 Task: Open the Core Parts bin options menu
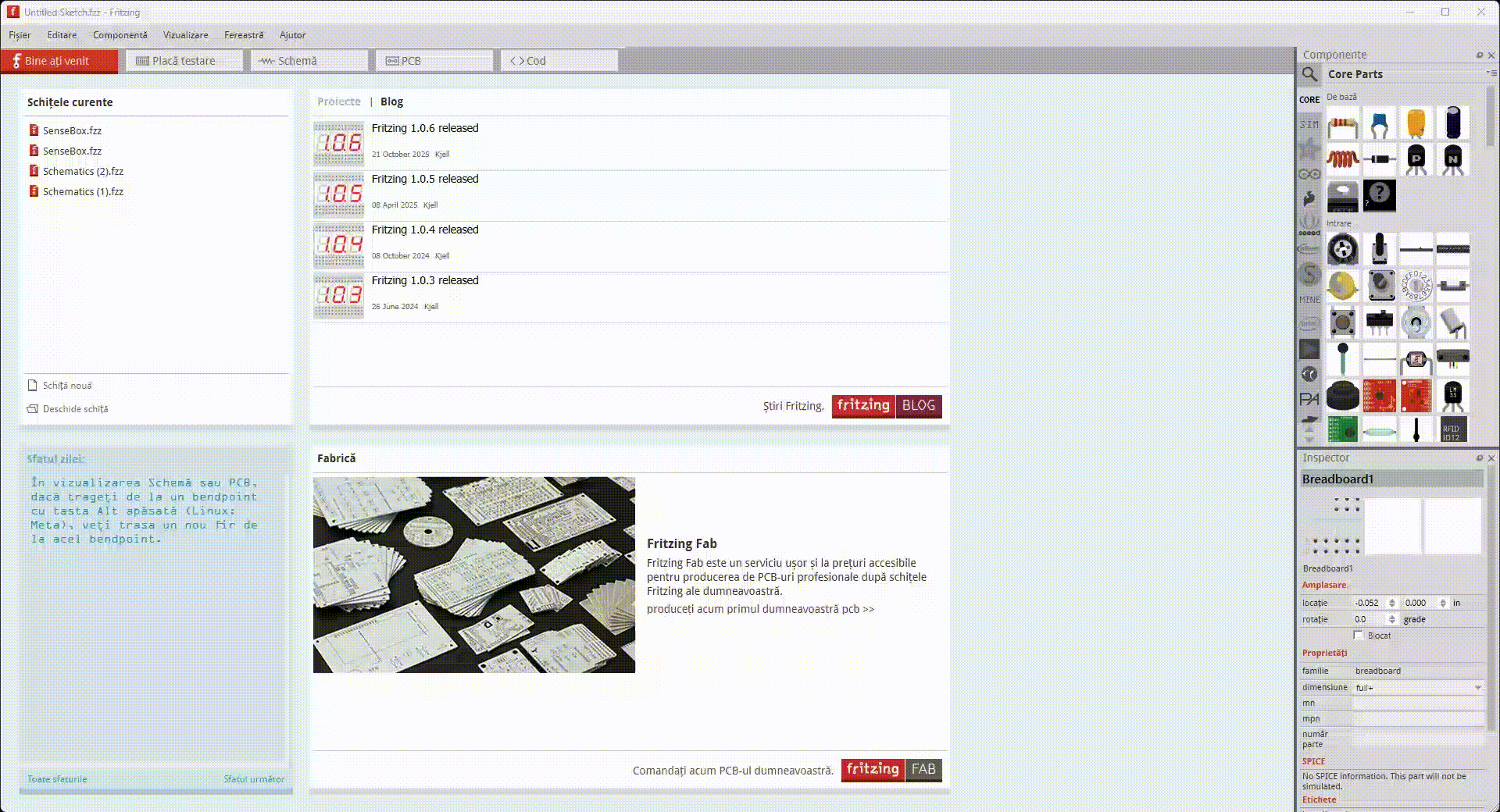(x=1490, y=73)
